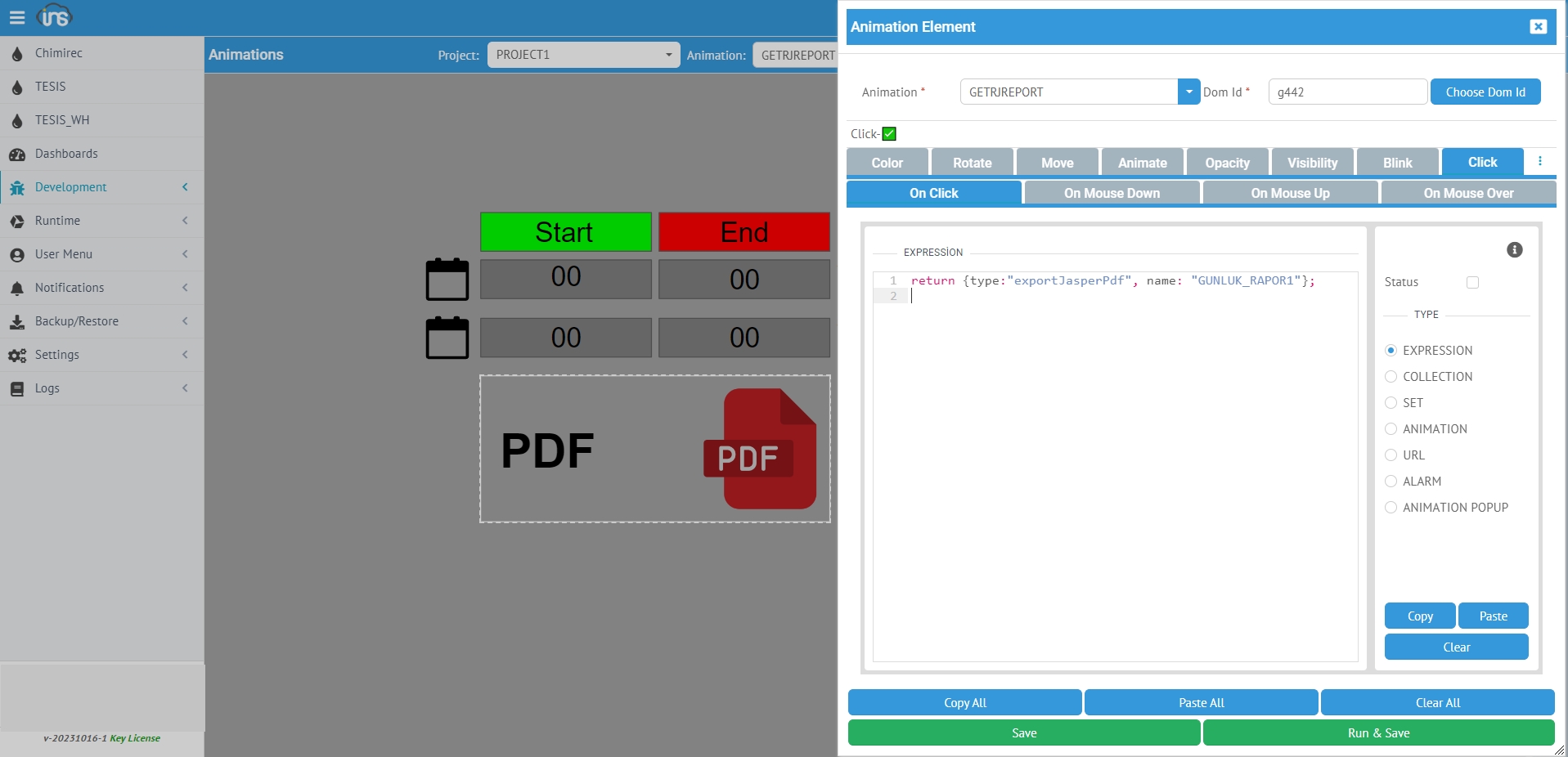
Task: Select the On Mouse Down tab
Action: tap(1112, 193)
